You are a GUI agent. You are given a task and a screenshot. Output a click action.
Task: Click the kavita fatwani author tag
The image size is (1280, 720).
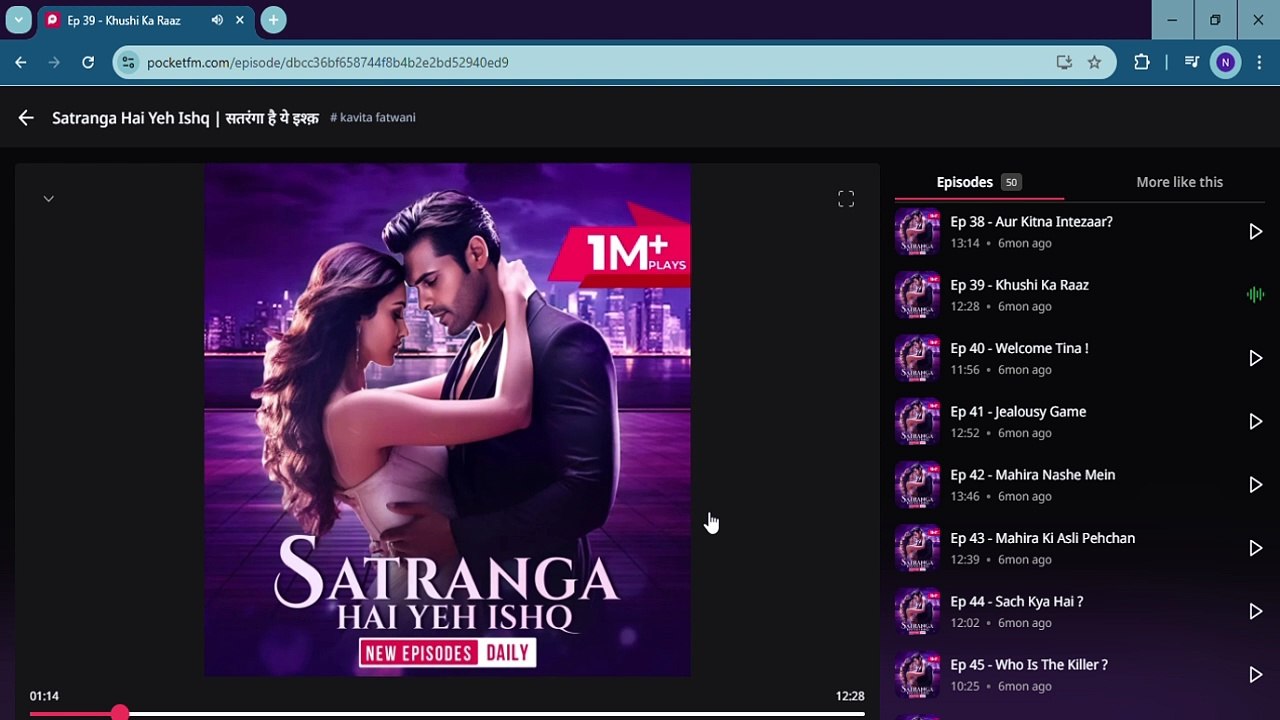373,118
